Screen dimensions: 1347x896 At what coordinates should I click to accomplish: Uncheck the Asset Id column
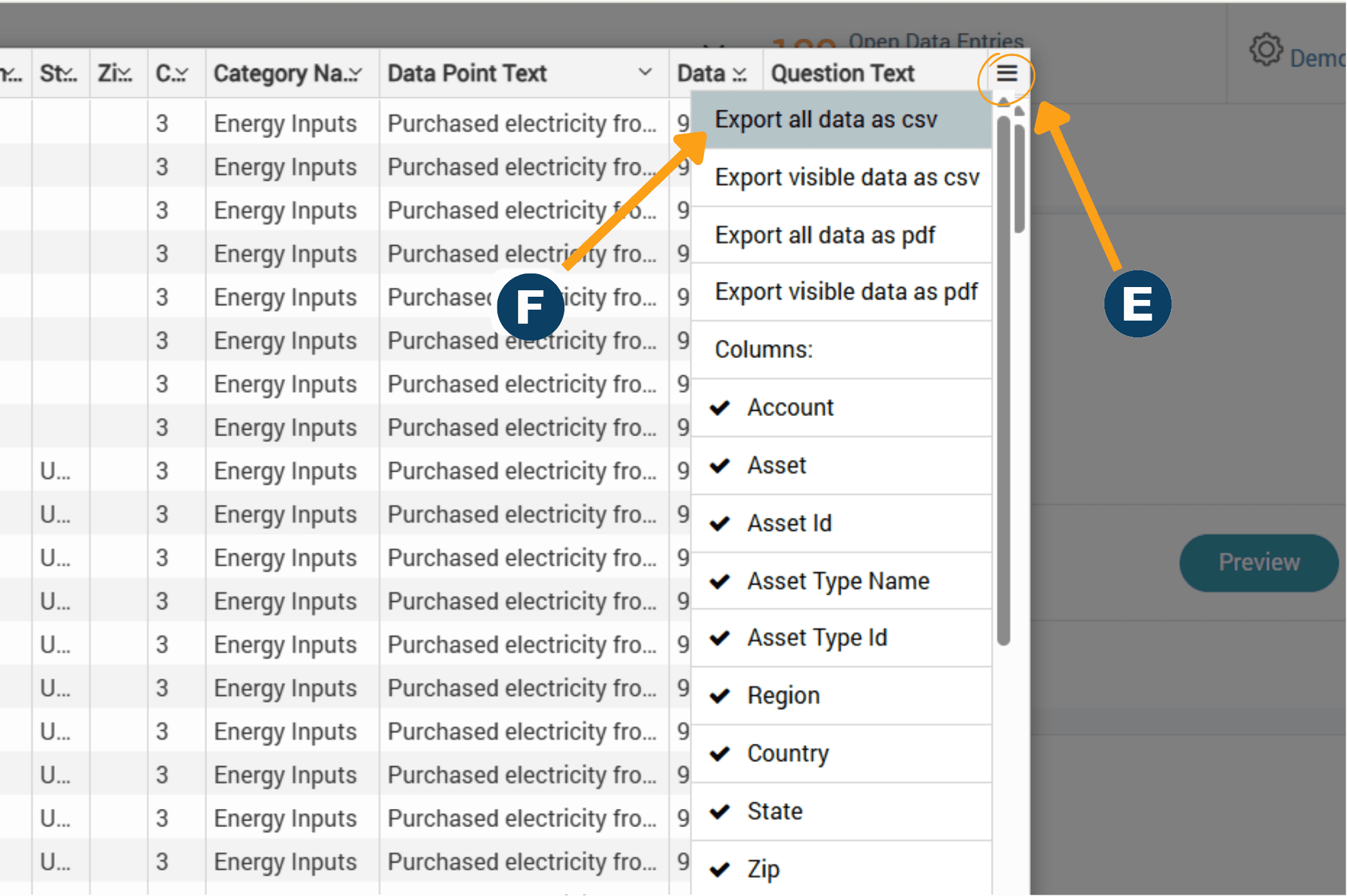841,523
